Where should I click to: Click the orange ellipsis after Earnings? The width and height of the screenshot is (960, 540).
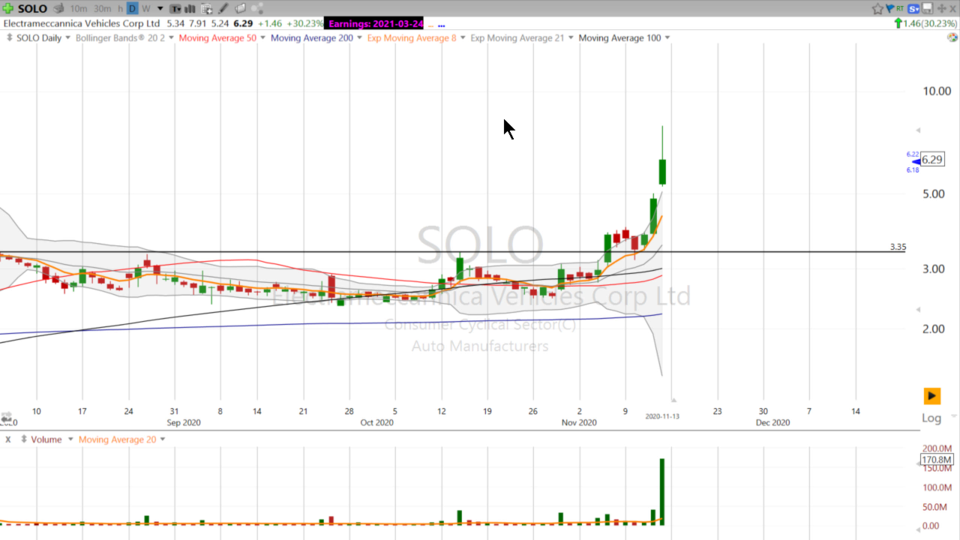(x=431, y=26)
